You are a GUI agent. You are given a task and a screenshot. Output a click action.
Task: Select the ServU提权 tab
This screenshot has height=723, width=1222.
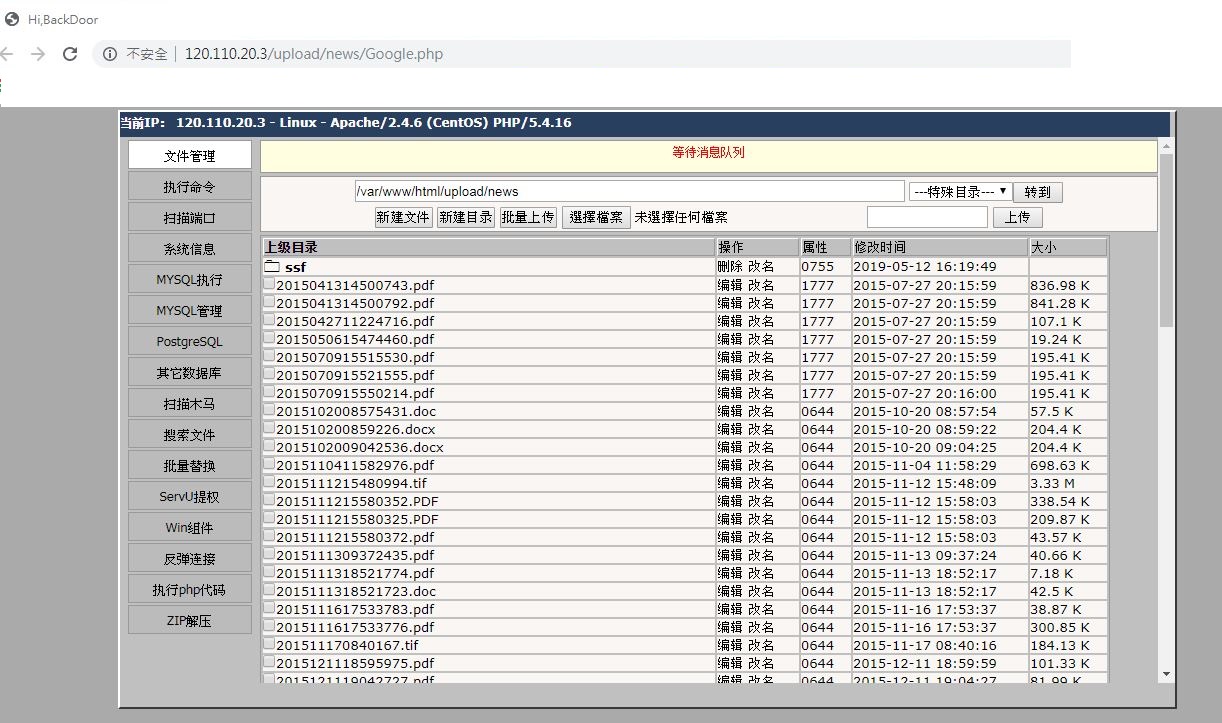(190, 497)
